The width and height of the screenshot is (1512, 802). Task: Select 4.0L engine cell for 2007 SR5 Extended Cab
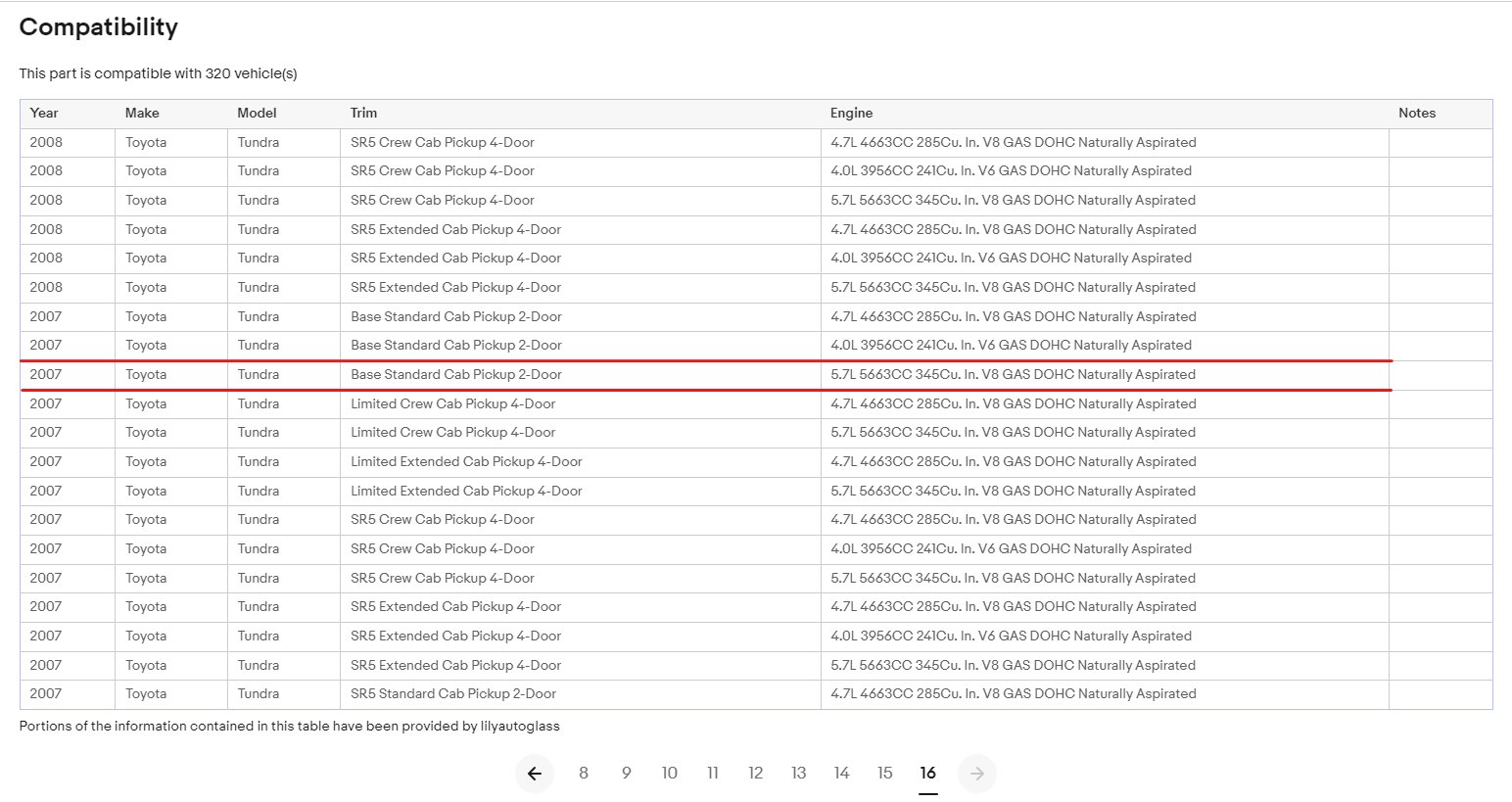coord(1105,637)
